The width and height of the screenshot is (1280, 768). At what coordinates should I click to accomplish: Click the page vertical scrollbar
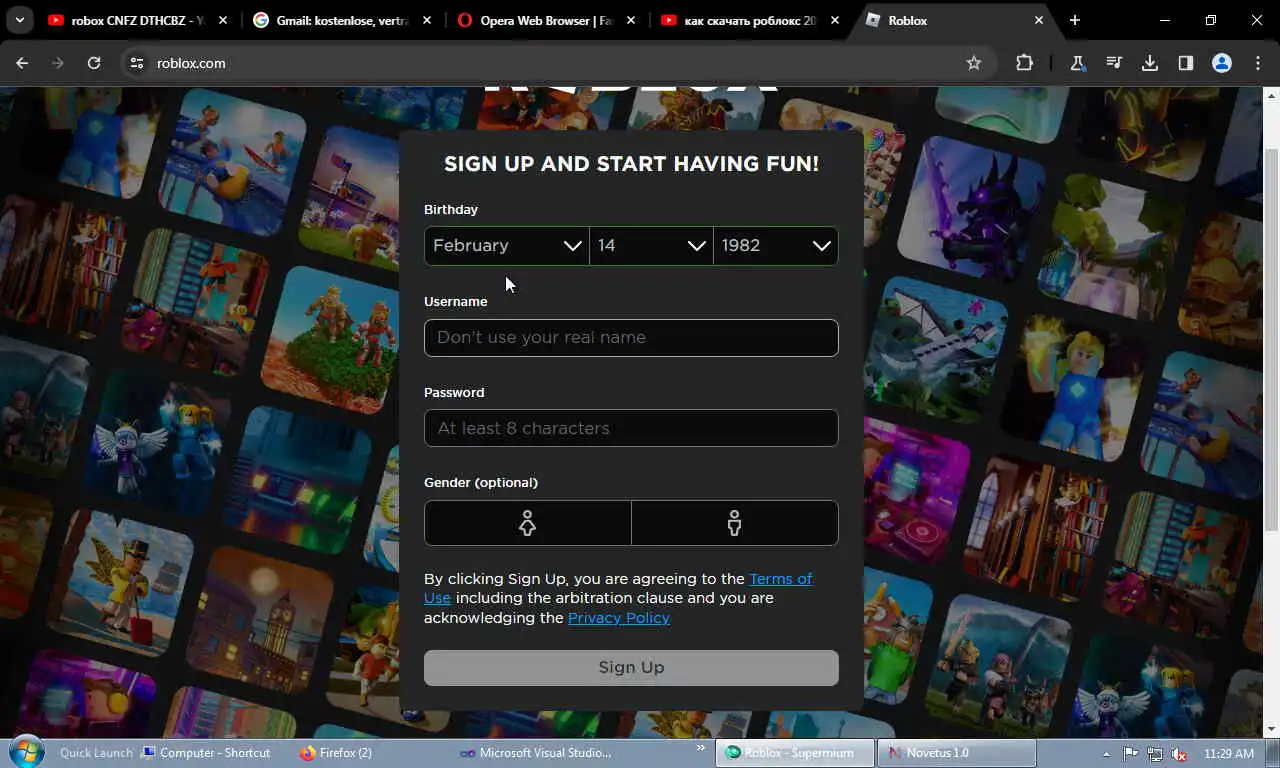[1271, 340]
